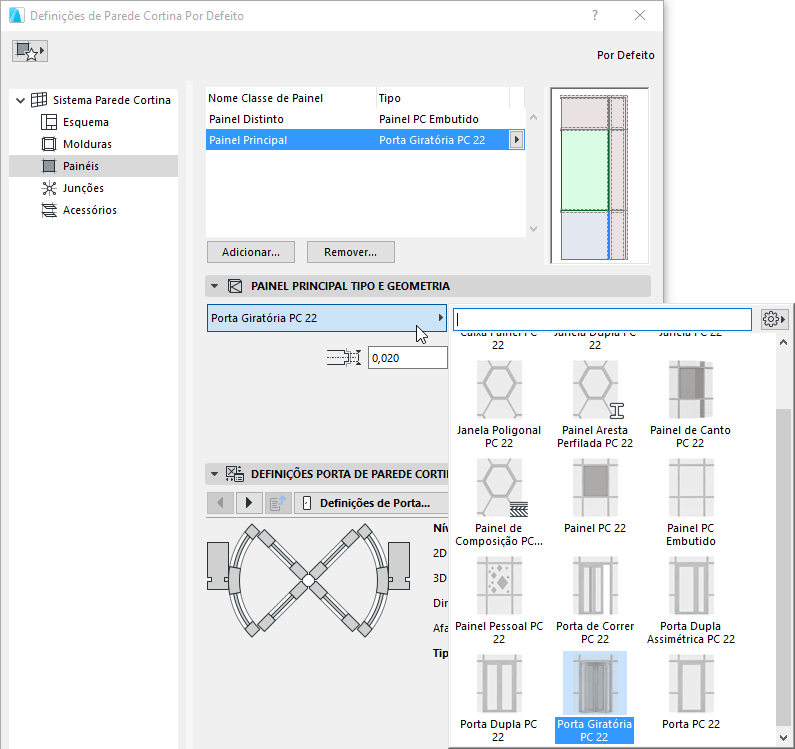Click the class list scroll-down arrow

coord(533,229)
